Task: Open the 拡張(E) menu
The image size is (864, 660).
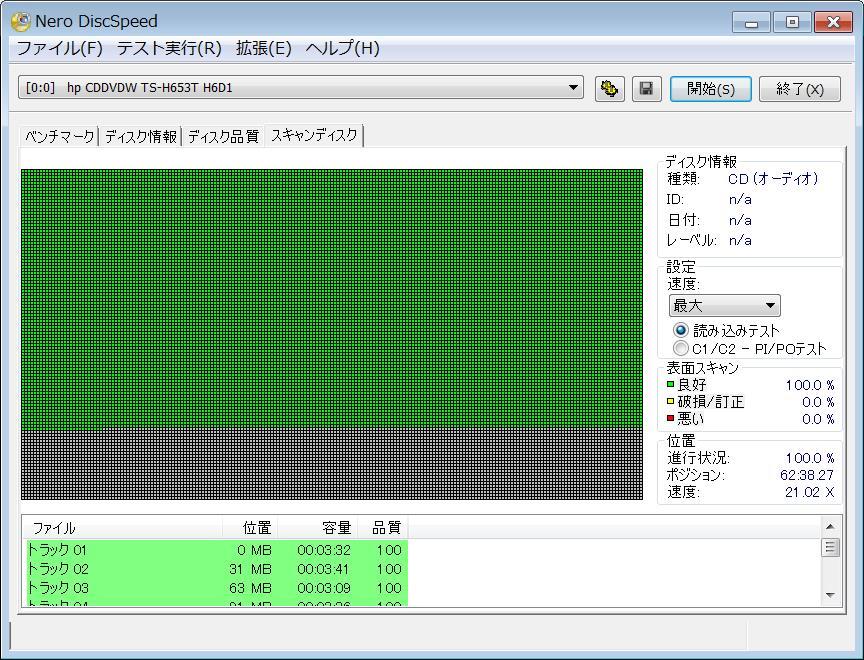Action: coord(263,48)
